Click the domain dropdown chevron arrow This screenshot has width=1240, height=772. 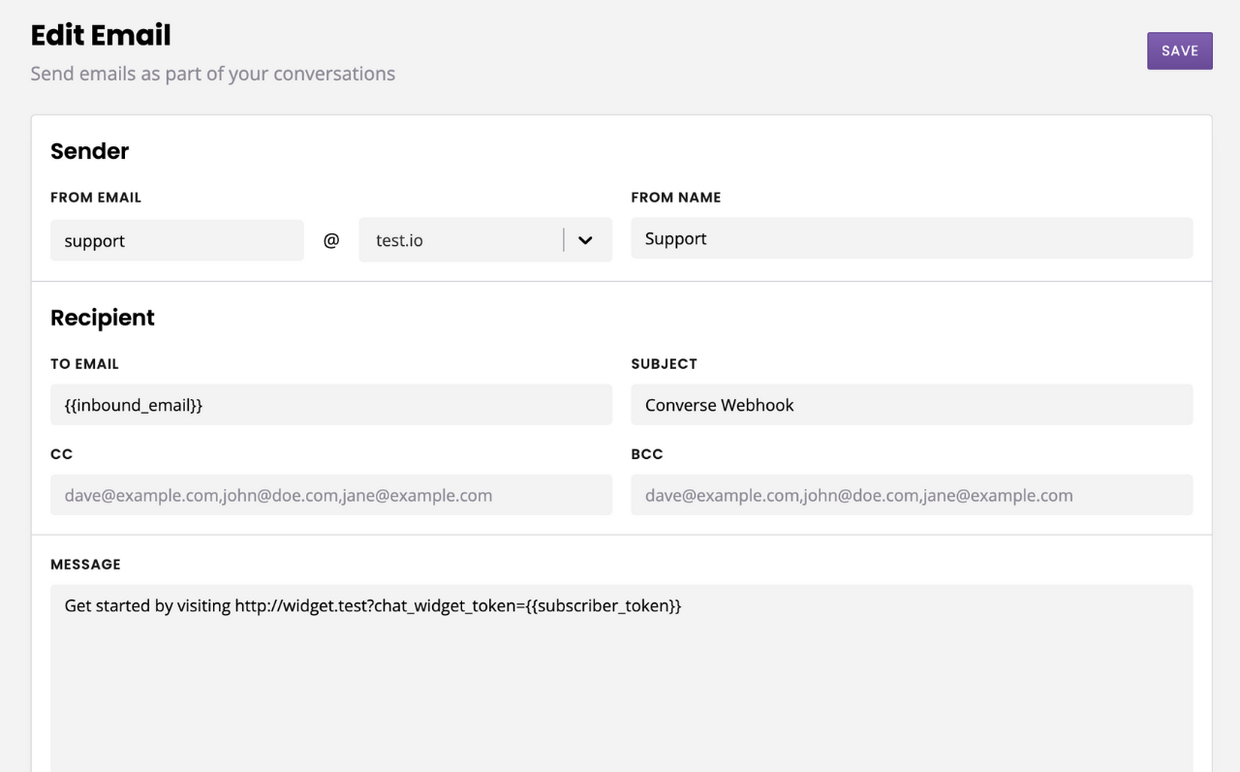click(586, 240)
